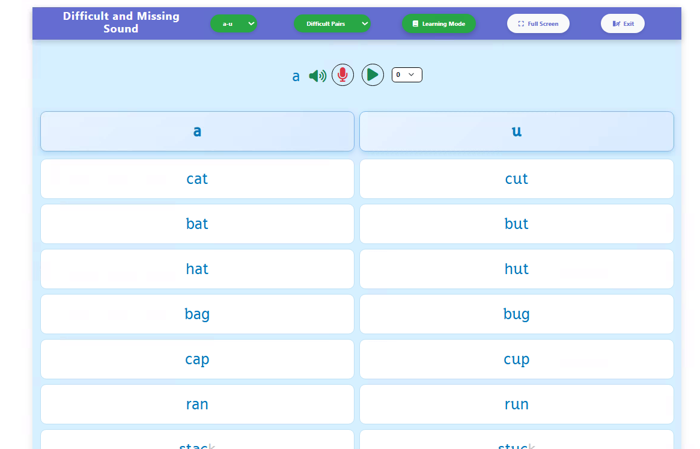Click the word 'cap'
The image size is (700, 449).
coord(197,359)
